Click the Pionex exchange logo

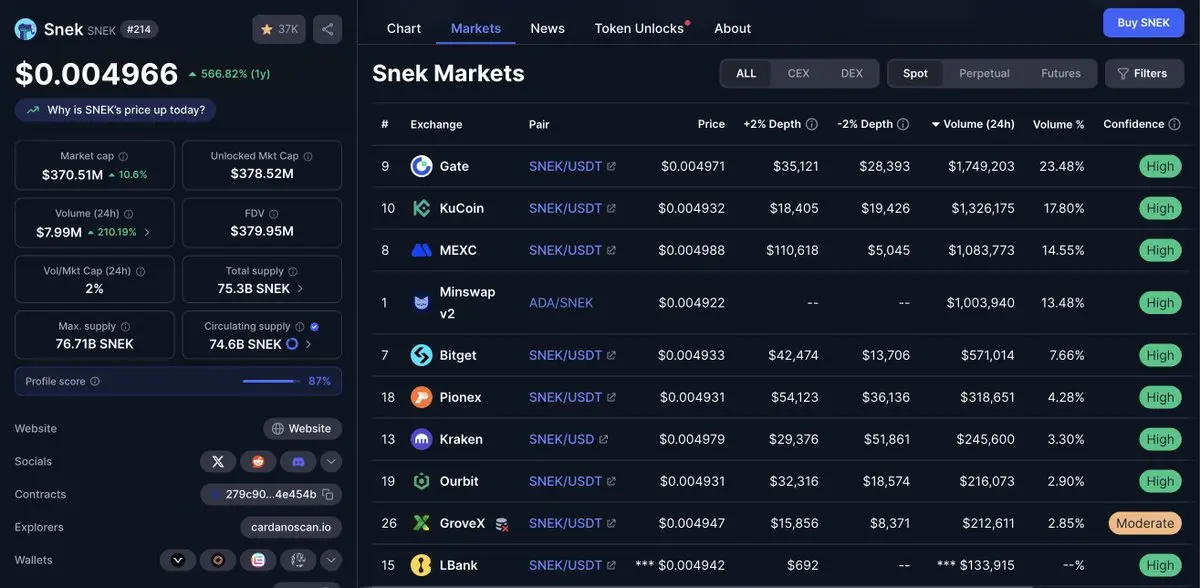coord(421,397)
